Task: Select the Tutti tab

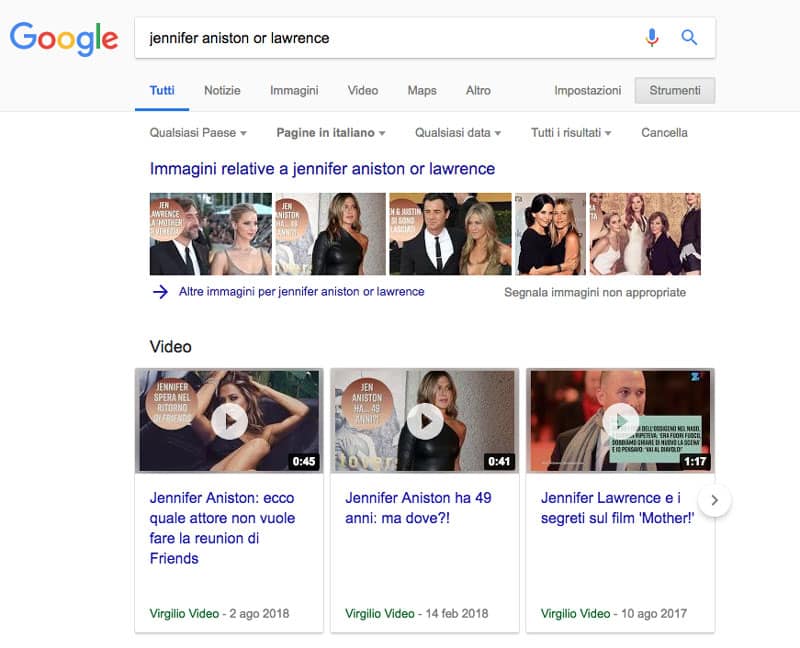Action: point(162,91)
